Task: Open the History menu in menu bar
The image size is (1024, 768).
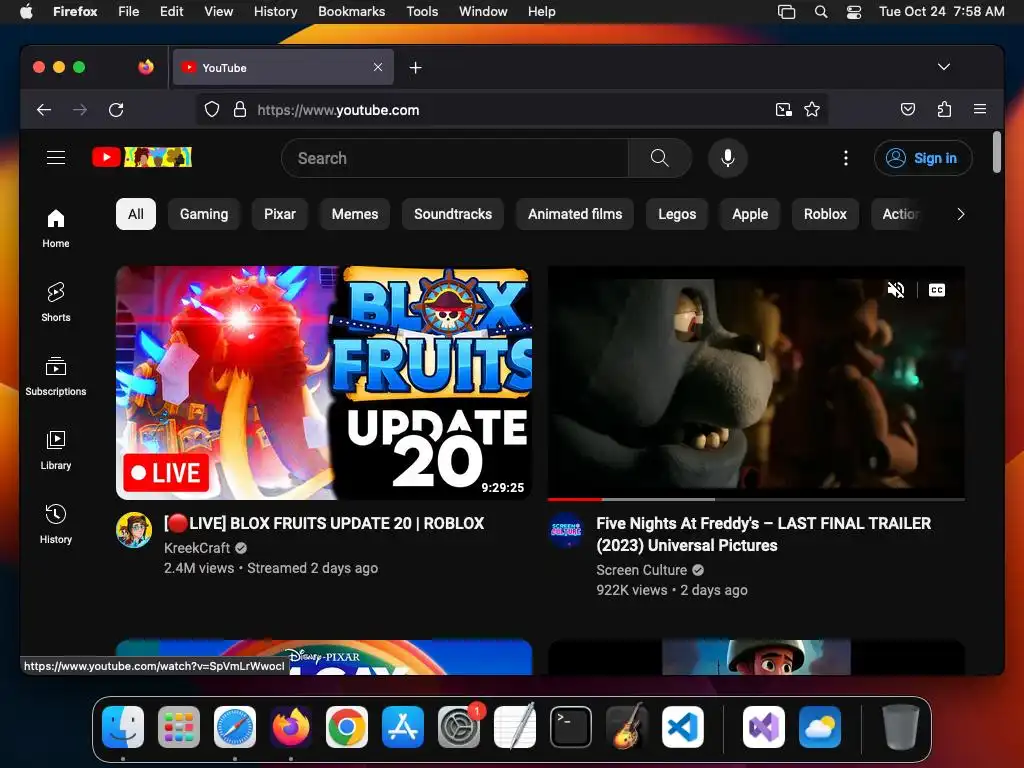Action: pyautogui.click(x=275, y=11)
